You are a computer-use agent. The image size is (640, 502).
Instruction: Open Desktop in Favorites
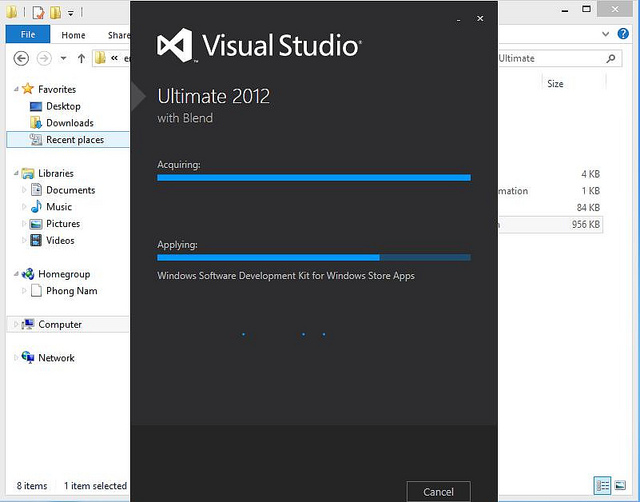pos(63,106)
